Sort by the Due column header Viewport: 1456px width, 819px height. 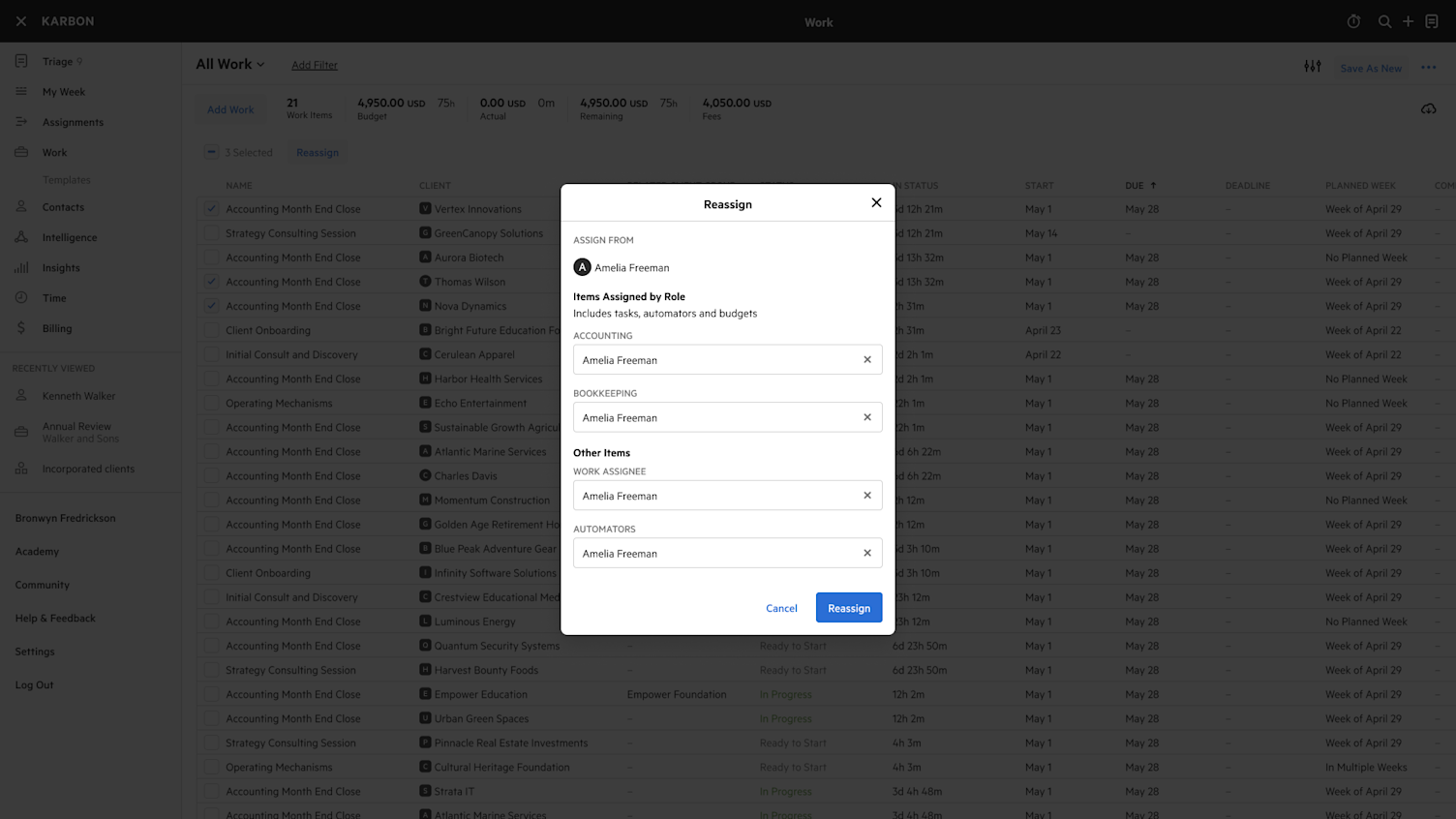[x=1140, y=185]
